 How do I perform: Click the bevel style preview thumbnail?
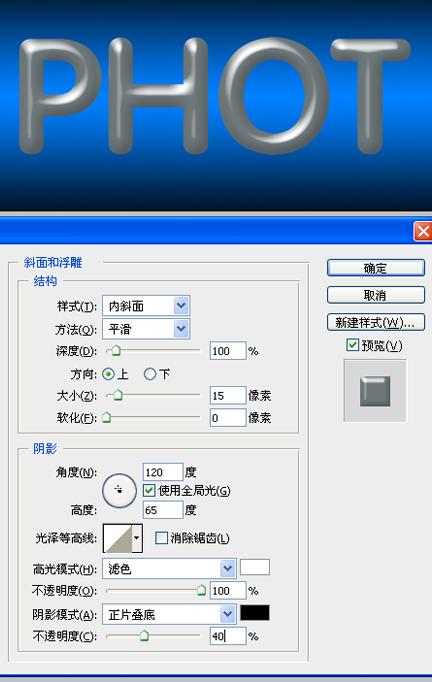coord(375,391)
